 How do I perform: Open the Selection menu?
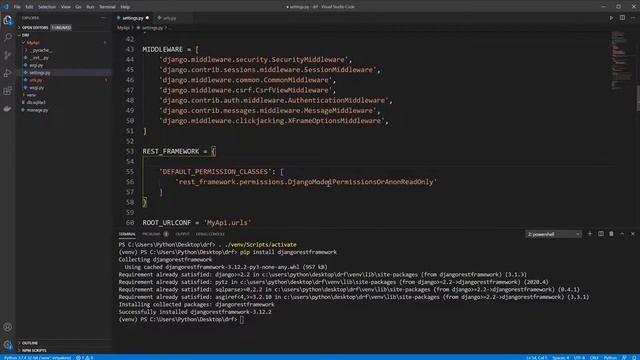(x=47, y=7)
